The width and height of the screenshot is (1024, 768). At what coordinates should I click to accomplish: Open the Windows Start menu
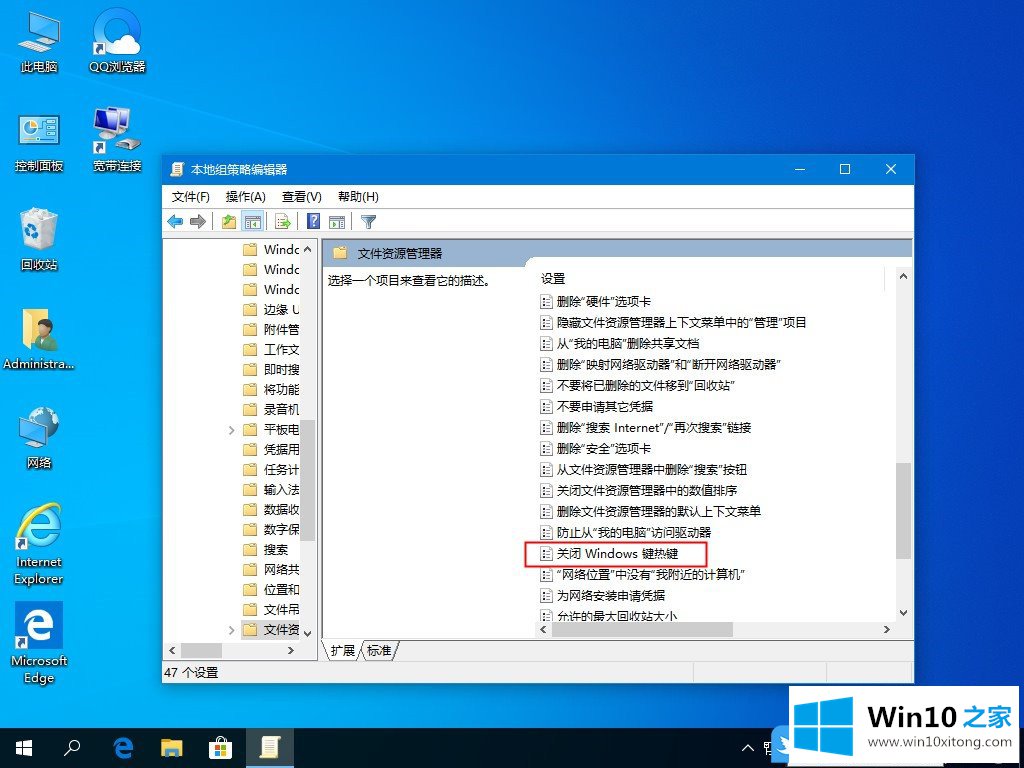24,748
